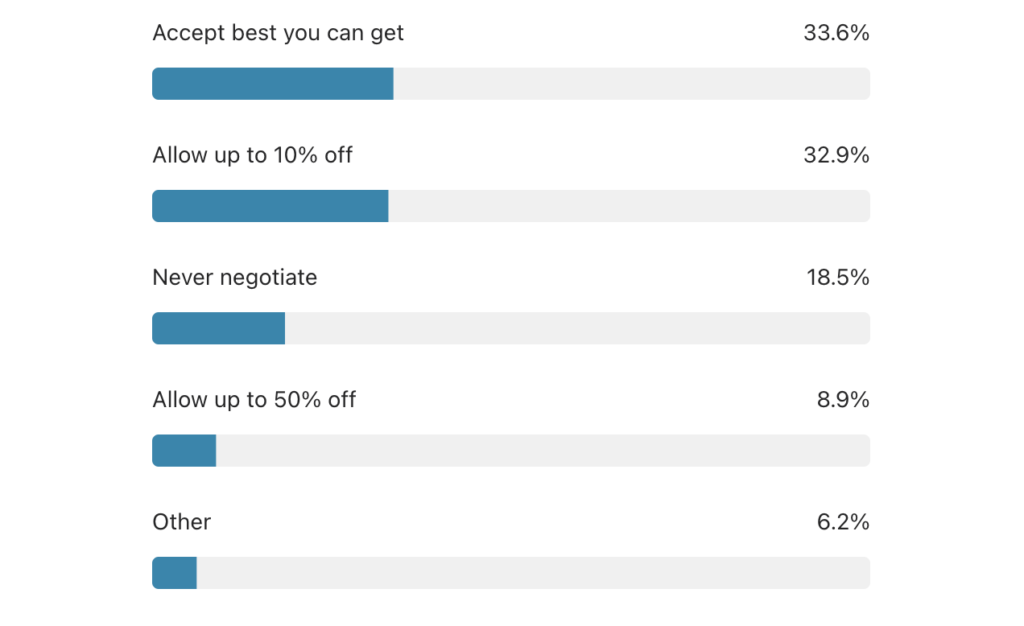Click the 'Never negotiate' option text
The width and height of the screenshot is (1024, 626).
point(234,277)
